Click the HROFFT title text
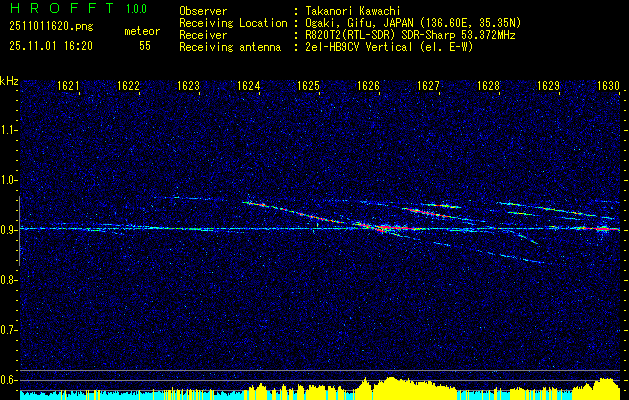This screenshot has width=629, height=400. (62, 8)
